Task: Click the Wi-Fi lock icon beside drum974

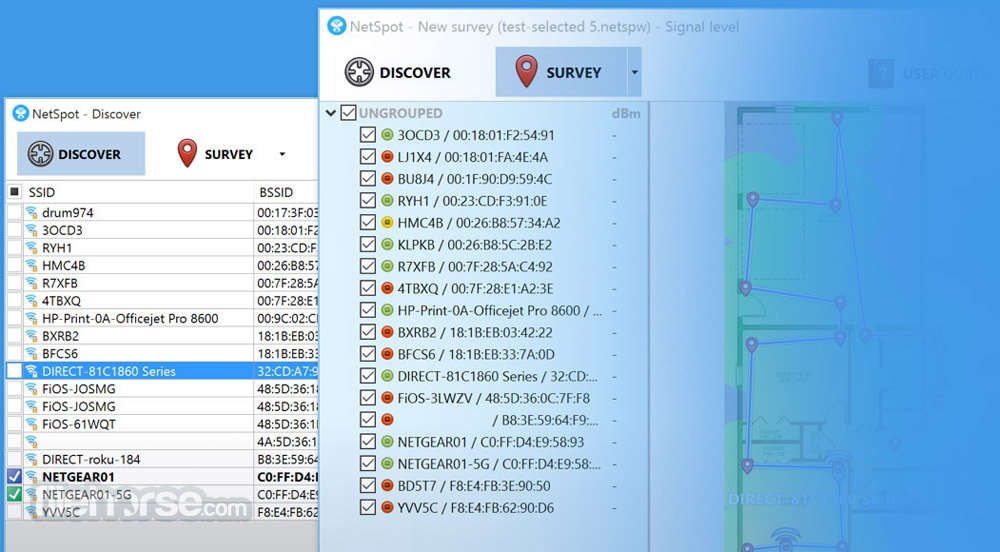Action: pyautogui.click(x=31, y=212)
